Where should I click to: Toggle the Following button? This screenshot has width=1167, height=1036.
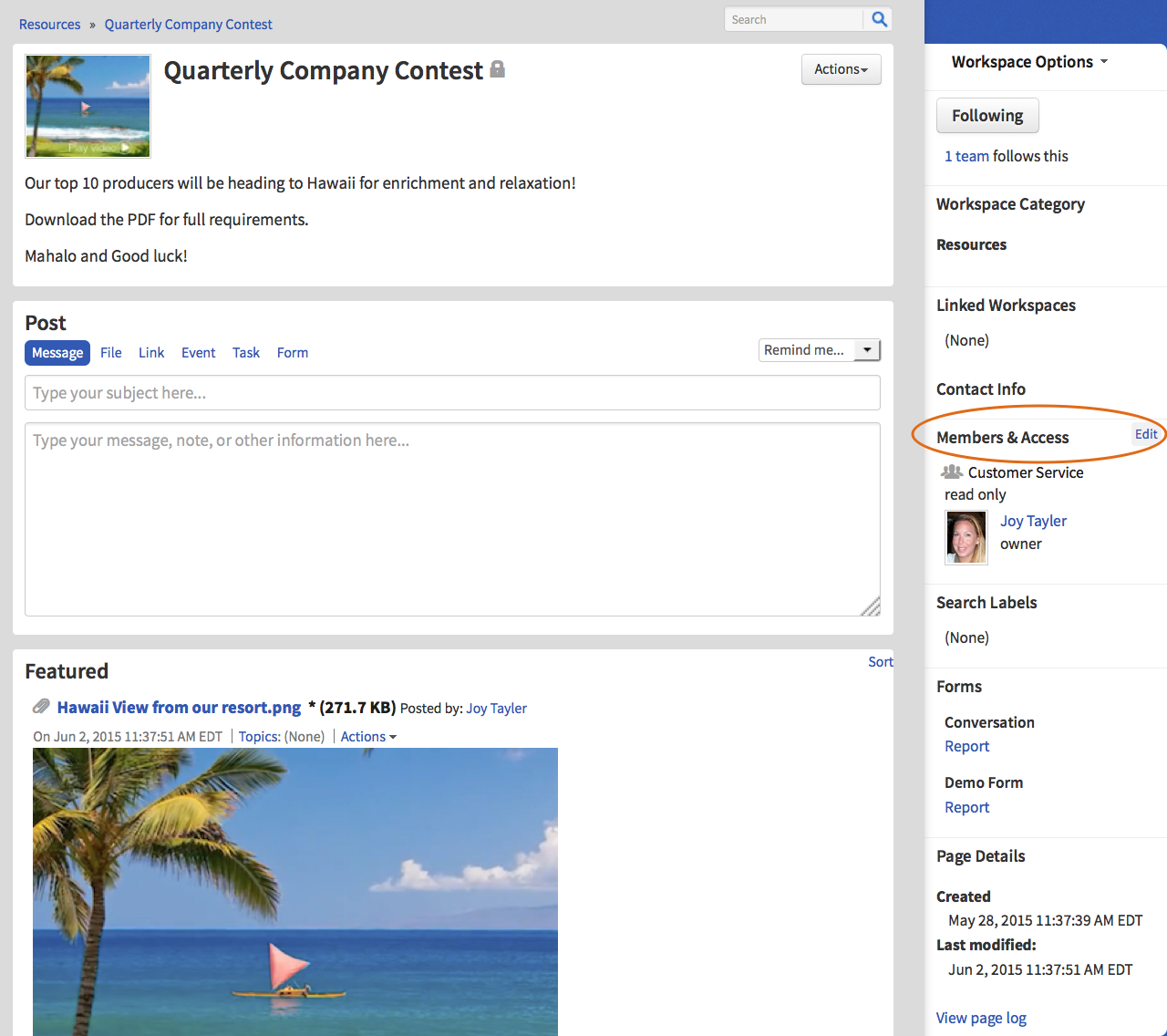tap(987, 116)
